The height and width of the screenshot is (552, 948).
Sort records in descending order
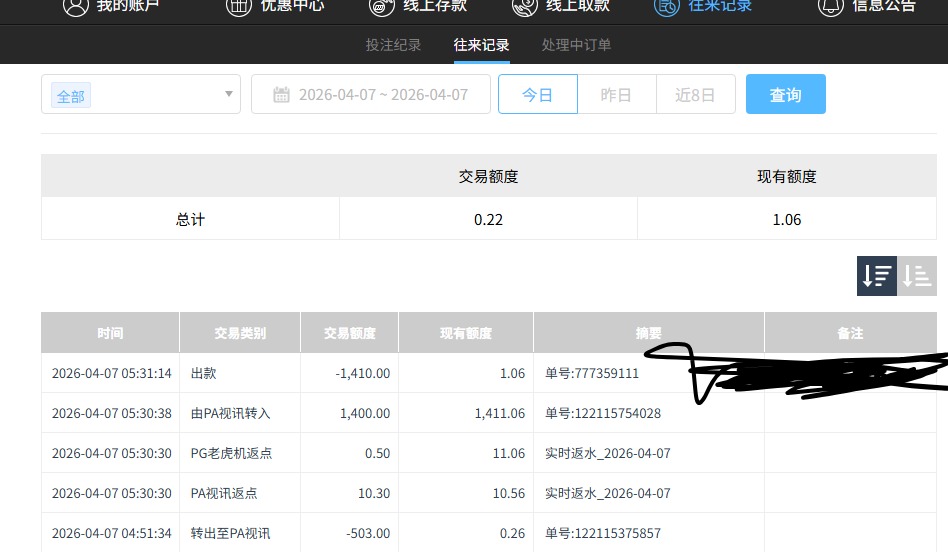(x=877, y=276)
